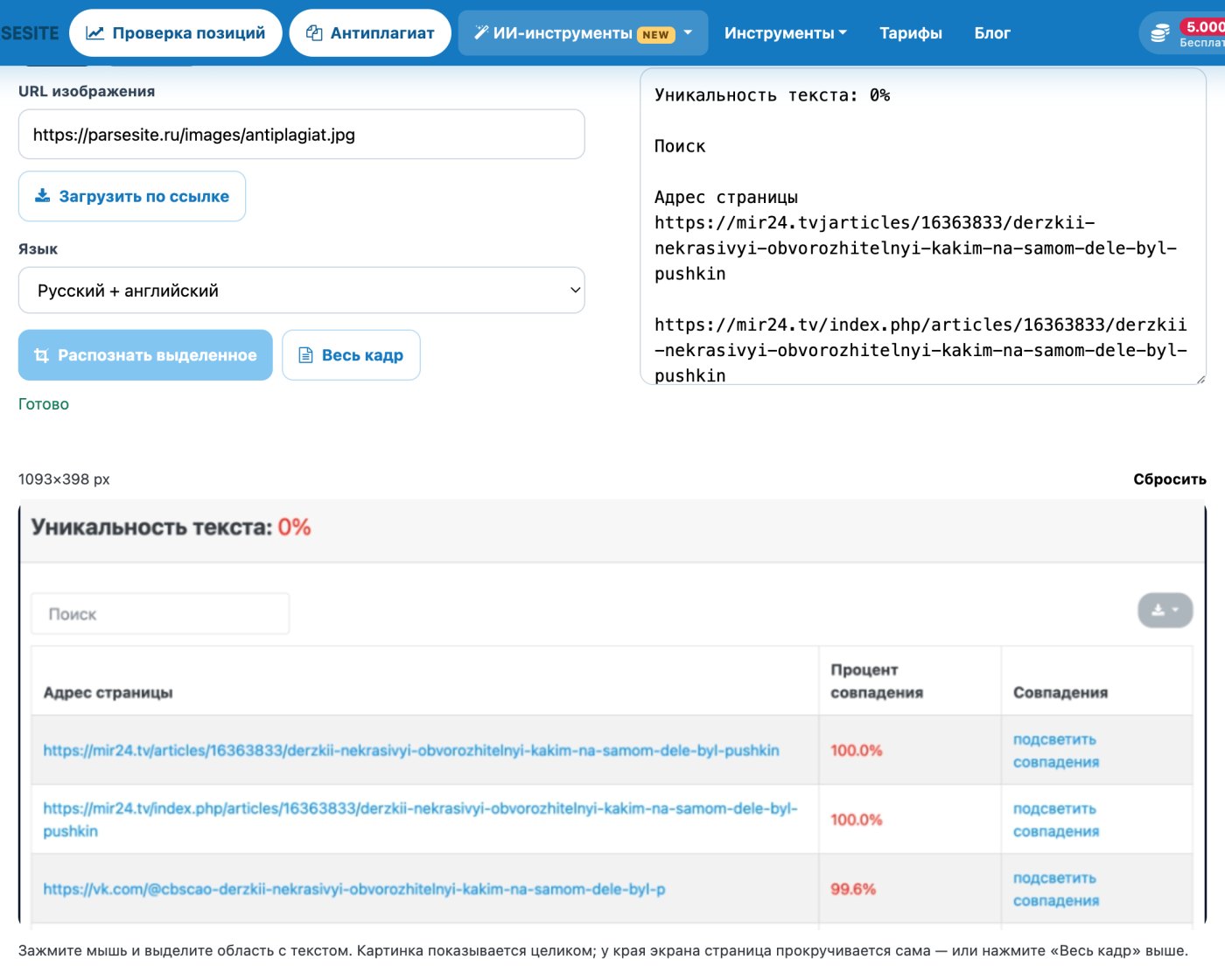The width and height of the screenshot is (1225, 980).
Task: Expand Инструменты dropdown menu
Action: pos(785,33)
